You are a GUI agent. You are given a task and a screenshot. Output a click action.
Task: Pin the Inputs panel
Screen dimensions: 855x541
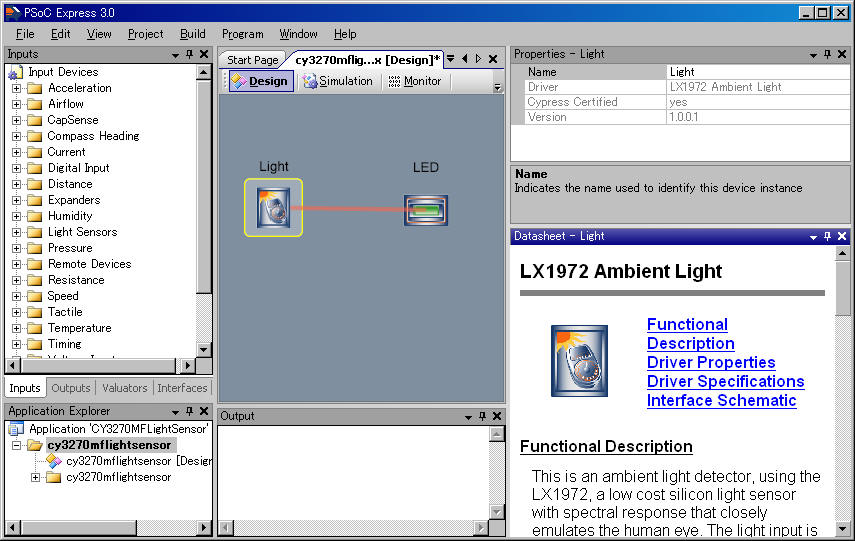point(189,54)
